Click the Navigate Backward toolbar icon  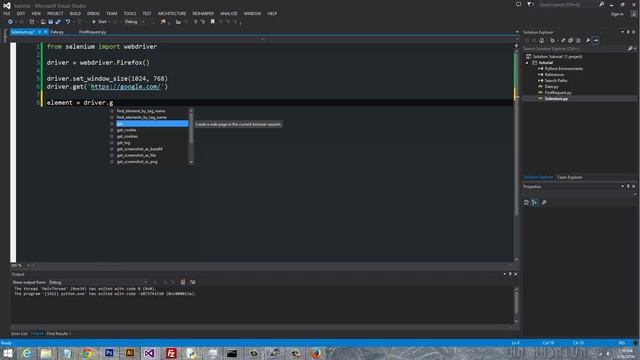pyautogui.click(x=10, y=22)
